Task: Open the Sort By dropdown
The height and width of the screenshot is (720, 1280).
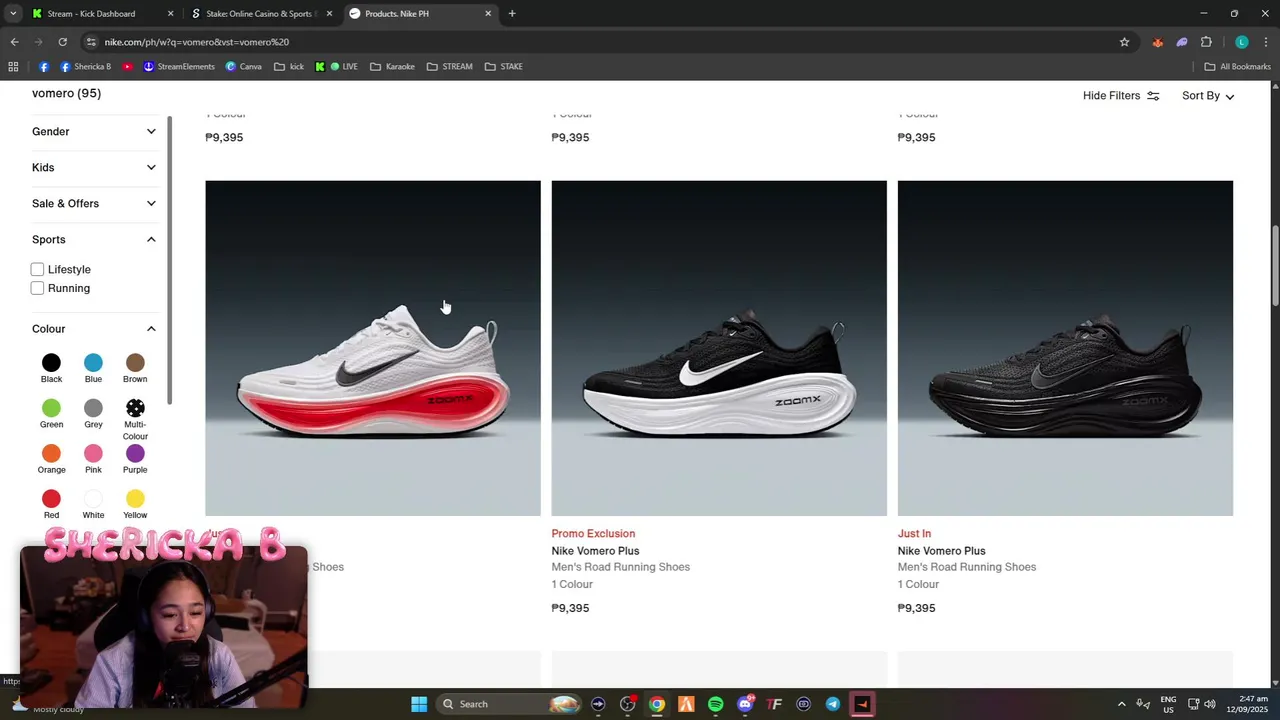Action: (x=1208, y=96)
